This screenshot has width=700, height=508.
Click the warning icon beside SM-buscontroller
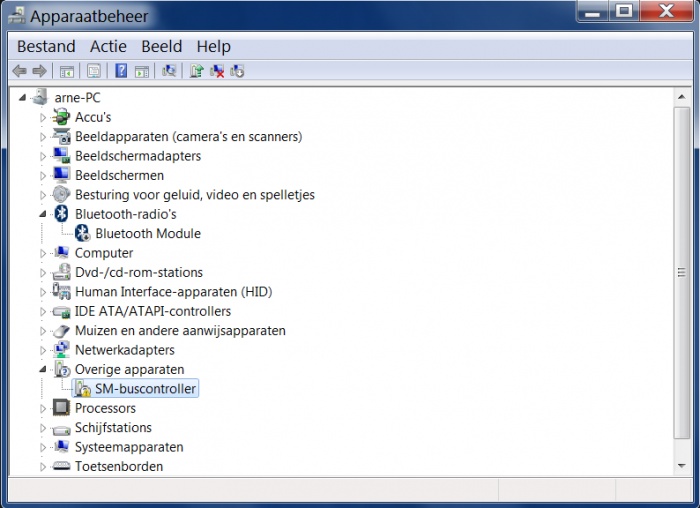[82, 388]
